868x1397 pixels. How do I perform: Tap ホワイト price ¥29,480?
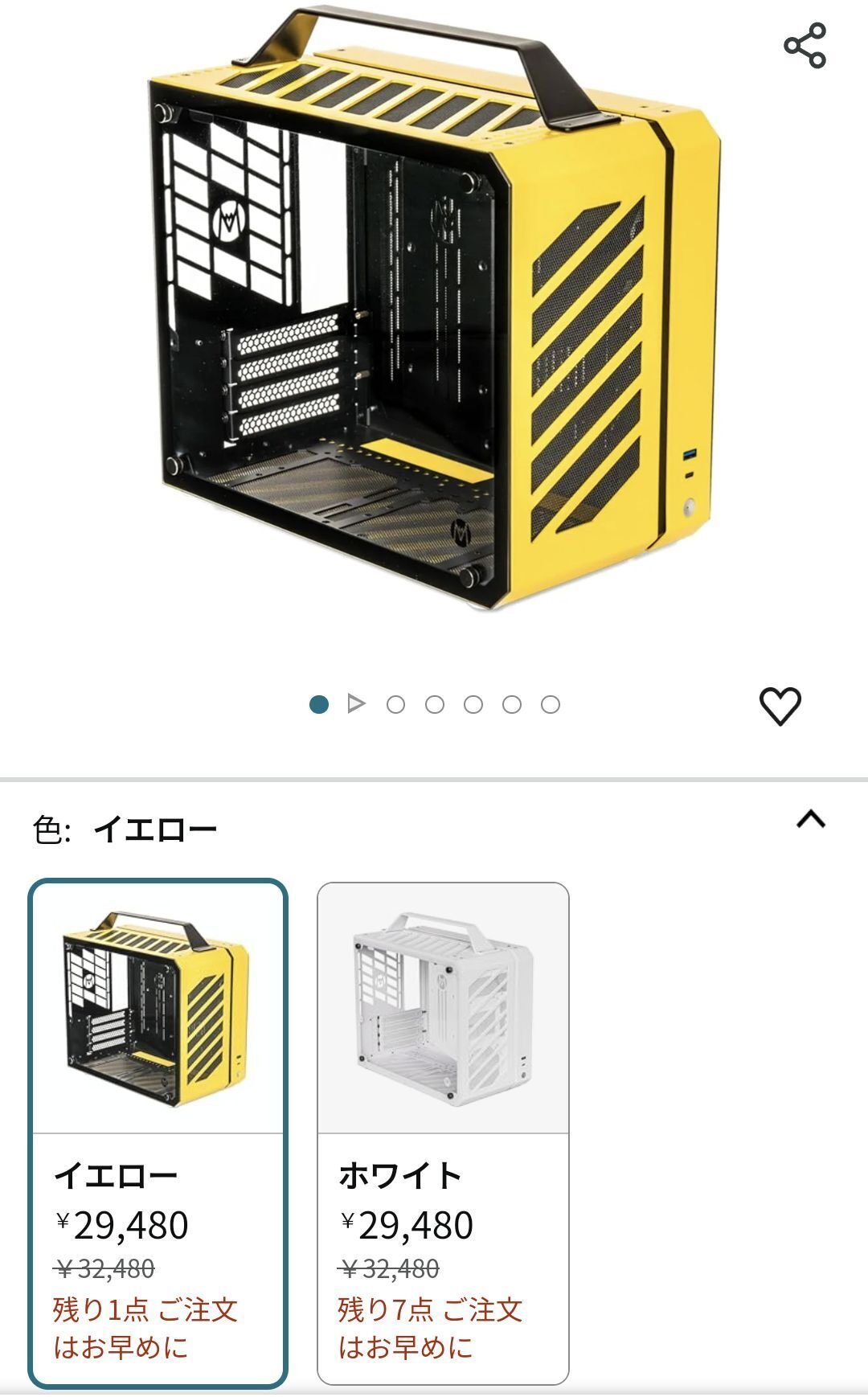click(x=406, y=1226)
